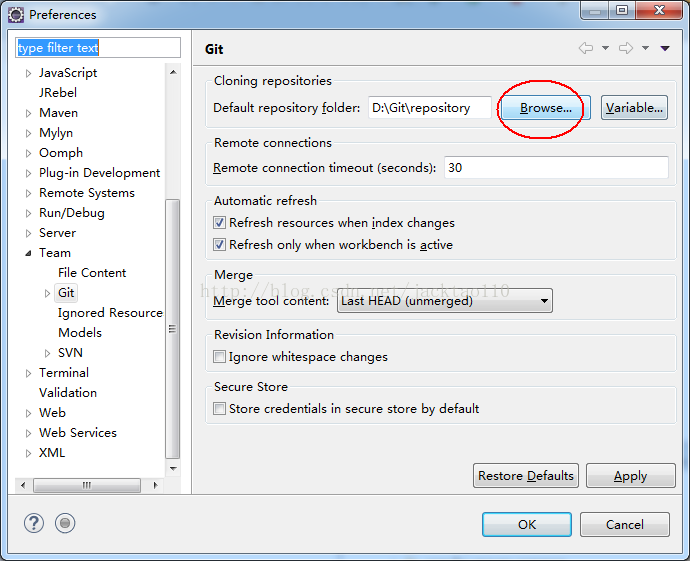690x561 pixels.
Task: Expand the SVN sub-node arrow
Action: click(x=48, y=353)
